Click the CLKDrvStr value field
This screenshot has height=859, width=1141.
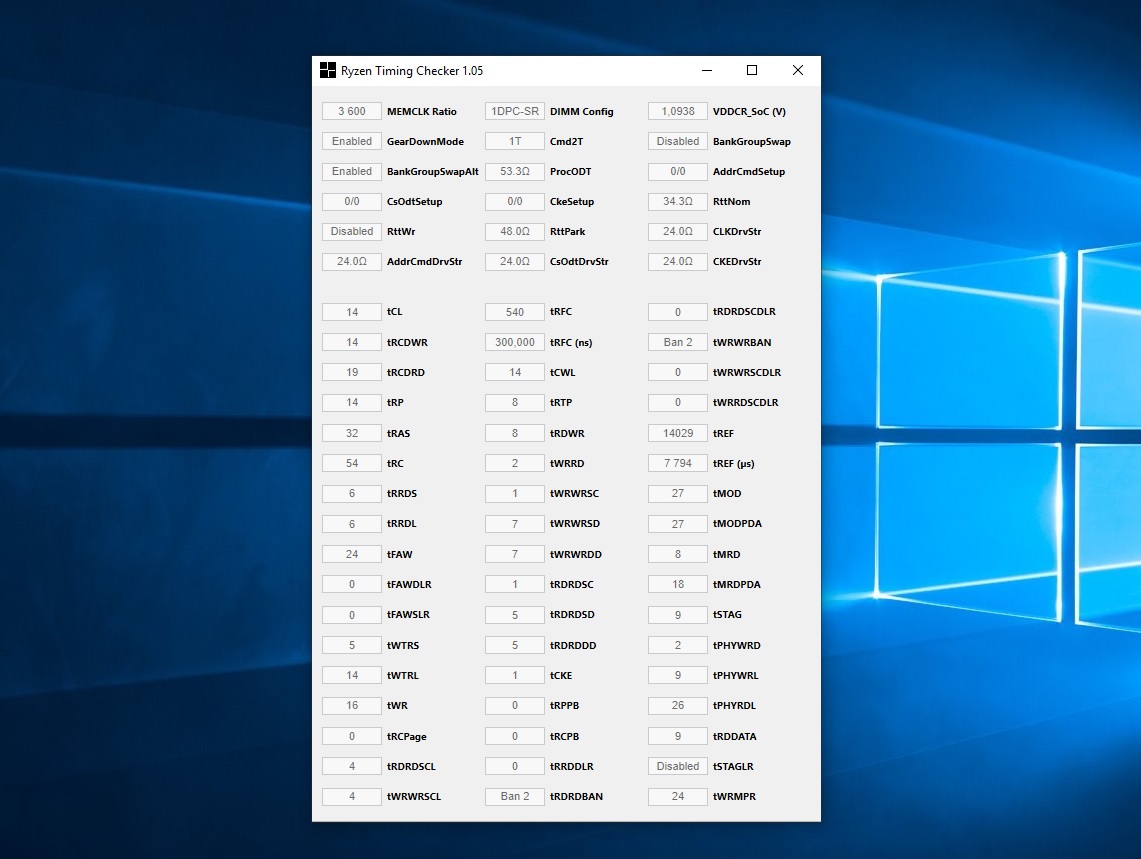point(678,231)
